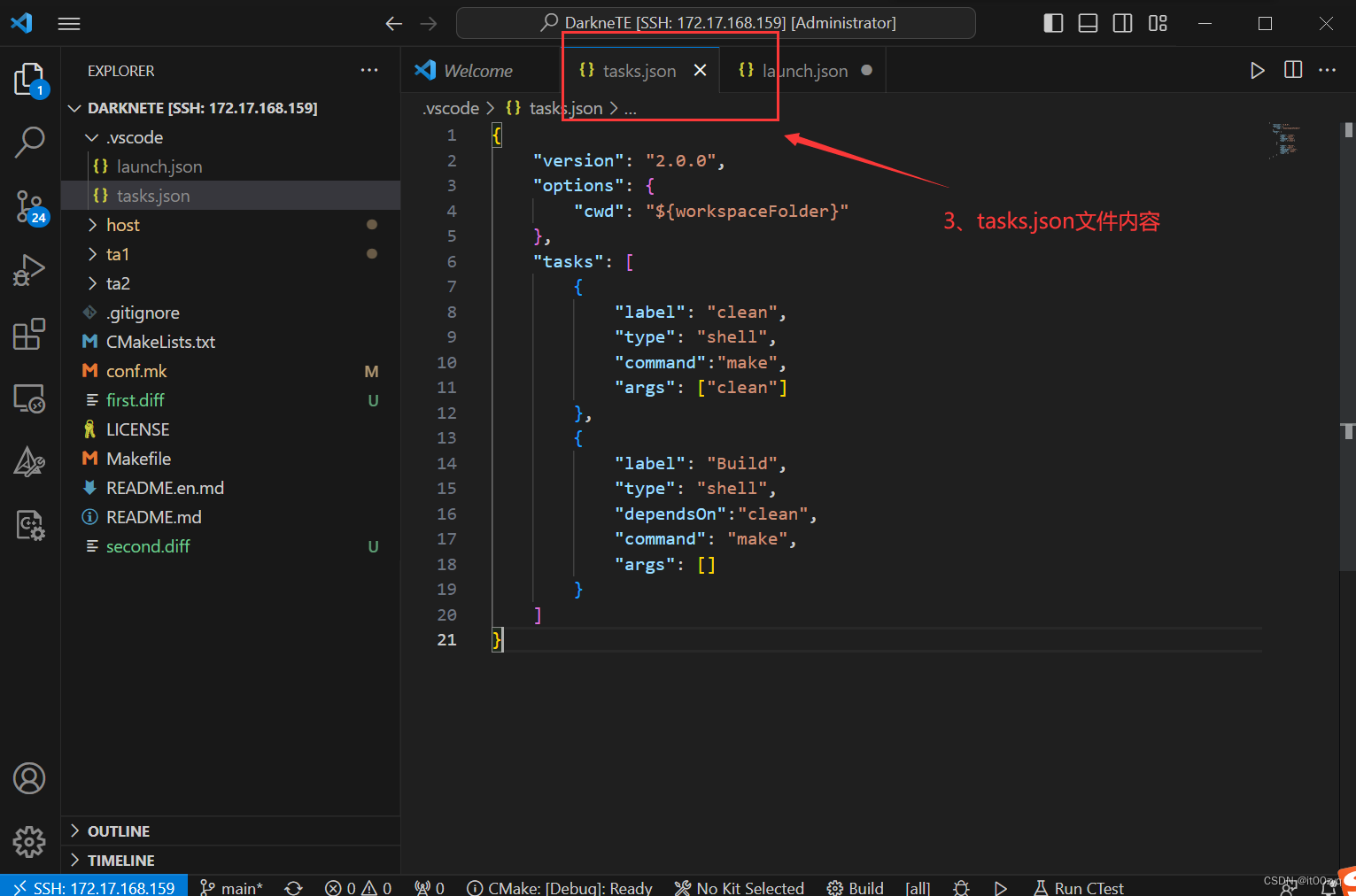Screen dimensions: 1356x896
Task: Click the CMake launch play icon in status bar
Action: (x=1001, y=887)
